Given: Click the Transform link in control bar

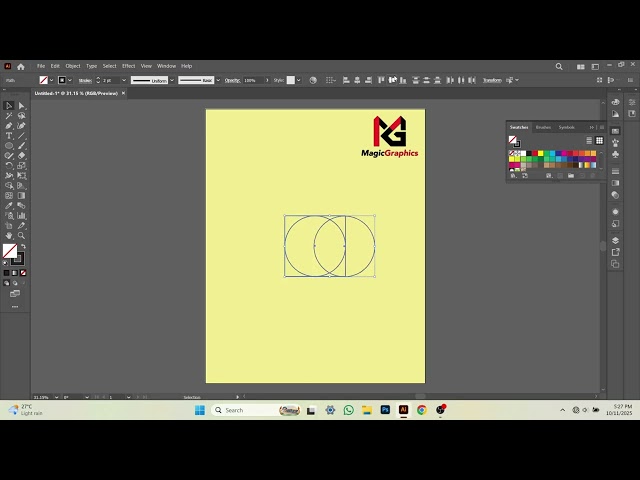Looking at the screenshot, I should (492, 80).
